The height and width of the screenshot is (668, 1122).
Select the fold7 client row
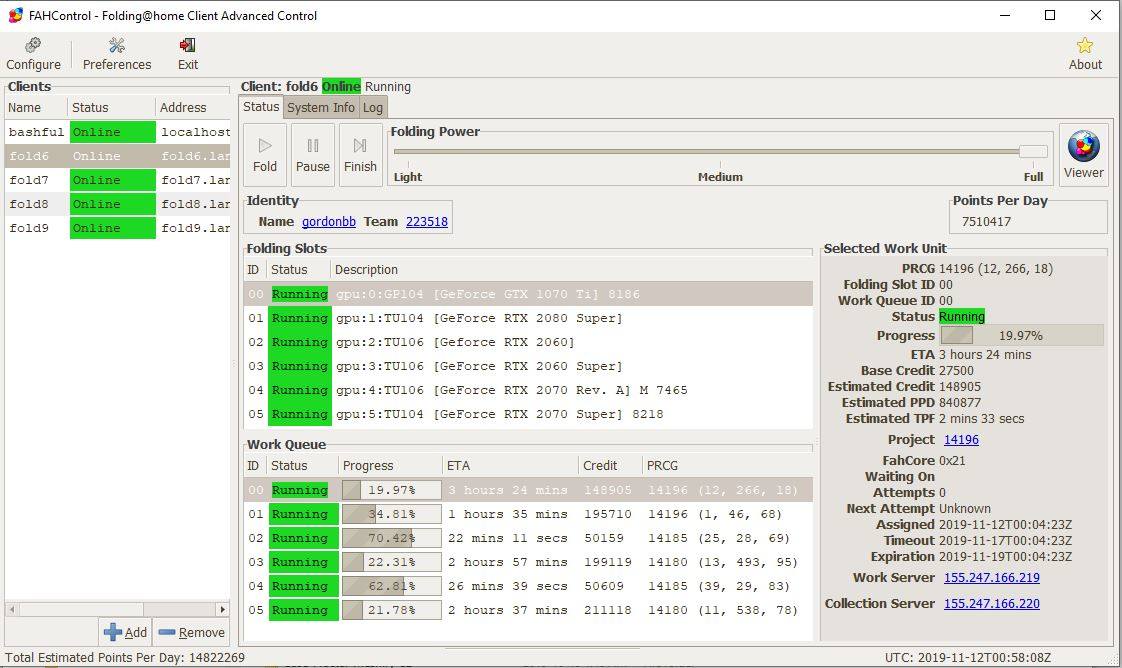click(117, 180)
